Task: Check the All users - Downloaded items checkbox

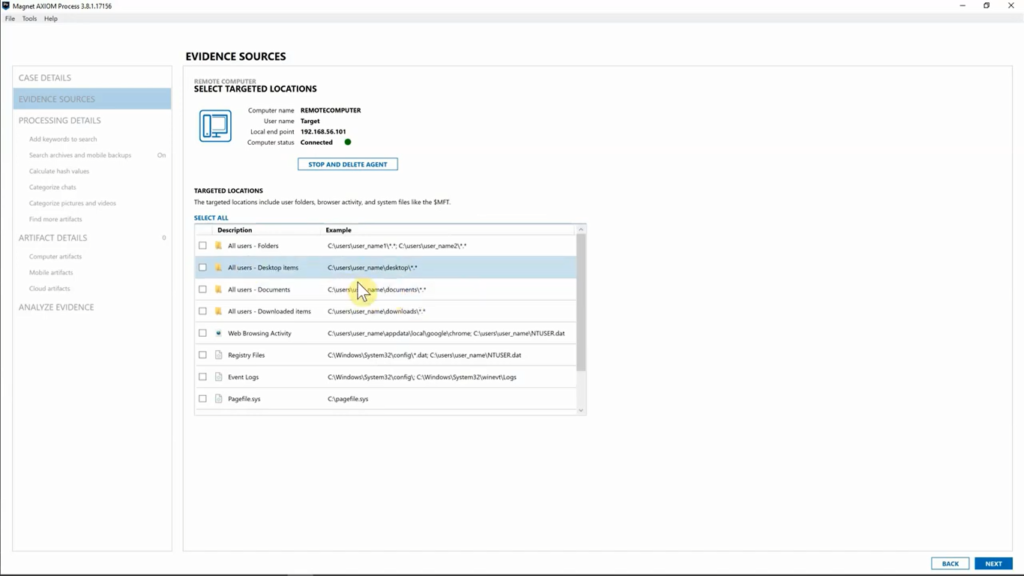Action: tap(202, 311)
